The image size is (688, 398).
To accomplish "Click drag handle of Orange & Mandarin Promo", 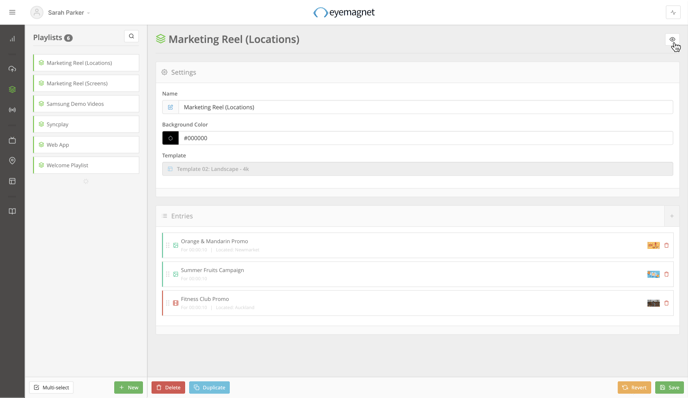I will (168, 245).
